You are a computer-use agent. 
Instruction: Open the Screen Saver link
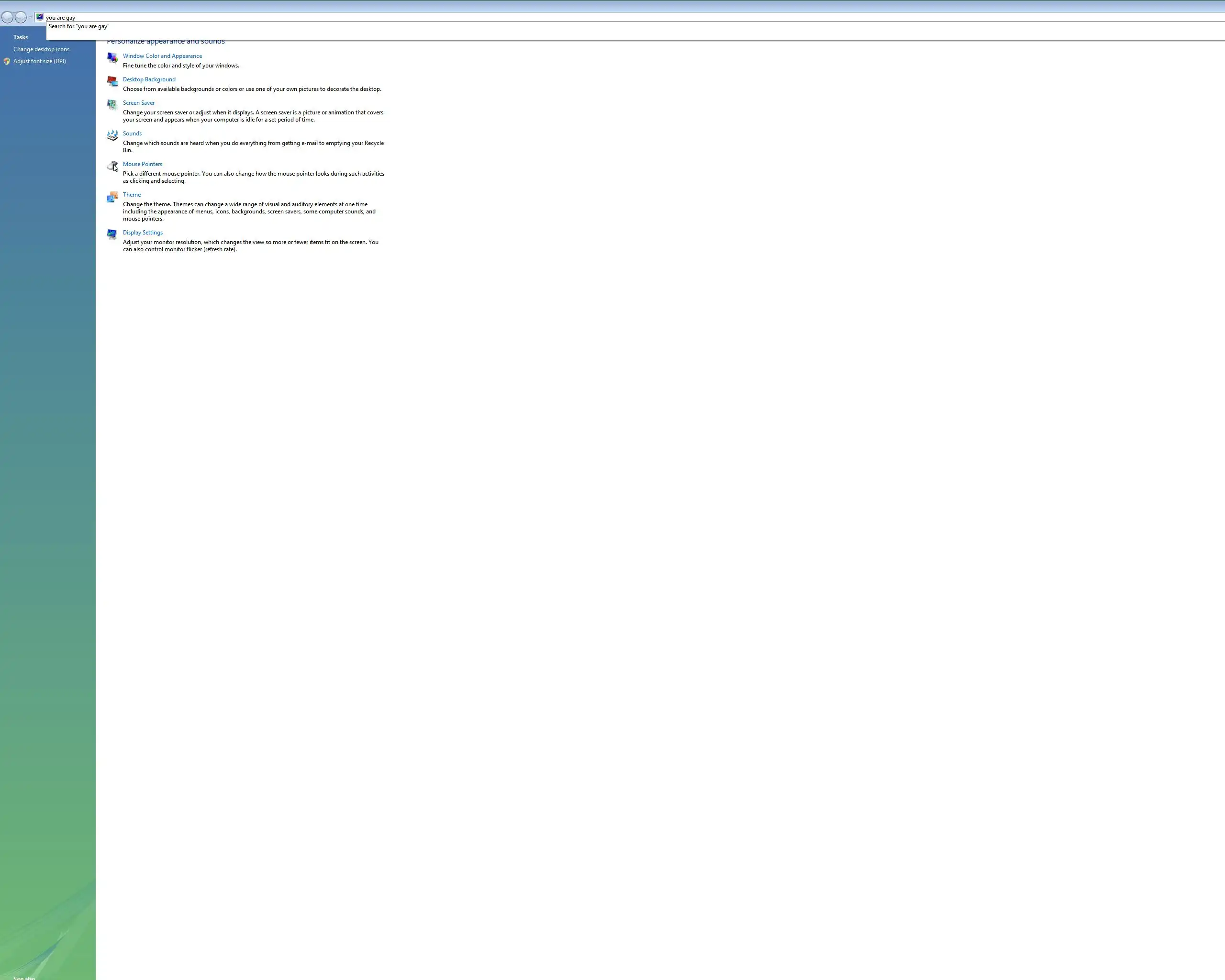(x=139, y=103)
